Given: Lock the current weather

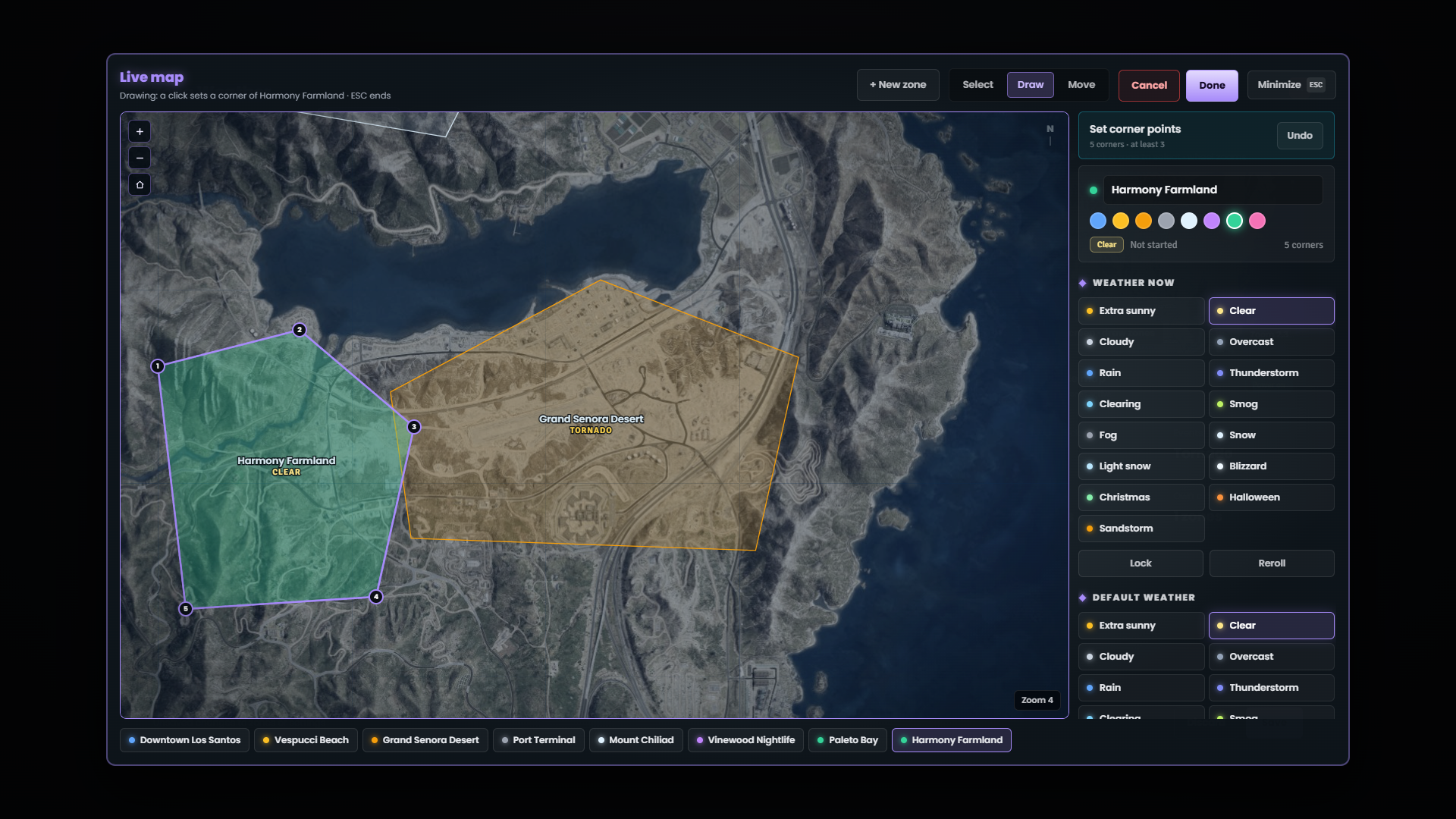Looking at the screenshot, I should [x=1141, y=563].
